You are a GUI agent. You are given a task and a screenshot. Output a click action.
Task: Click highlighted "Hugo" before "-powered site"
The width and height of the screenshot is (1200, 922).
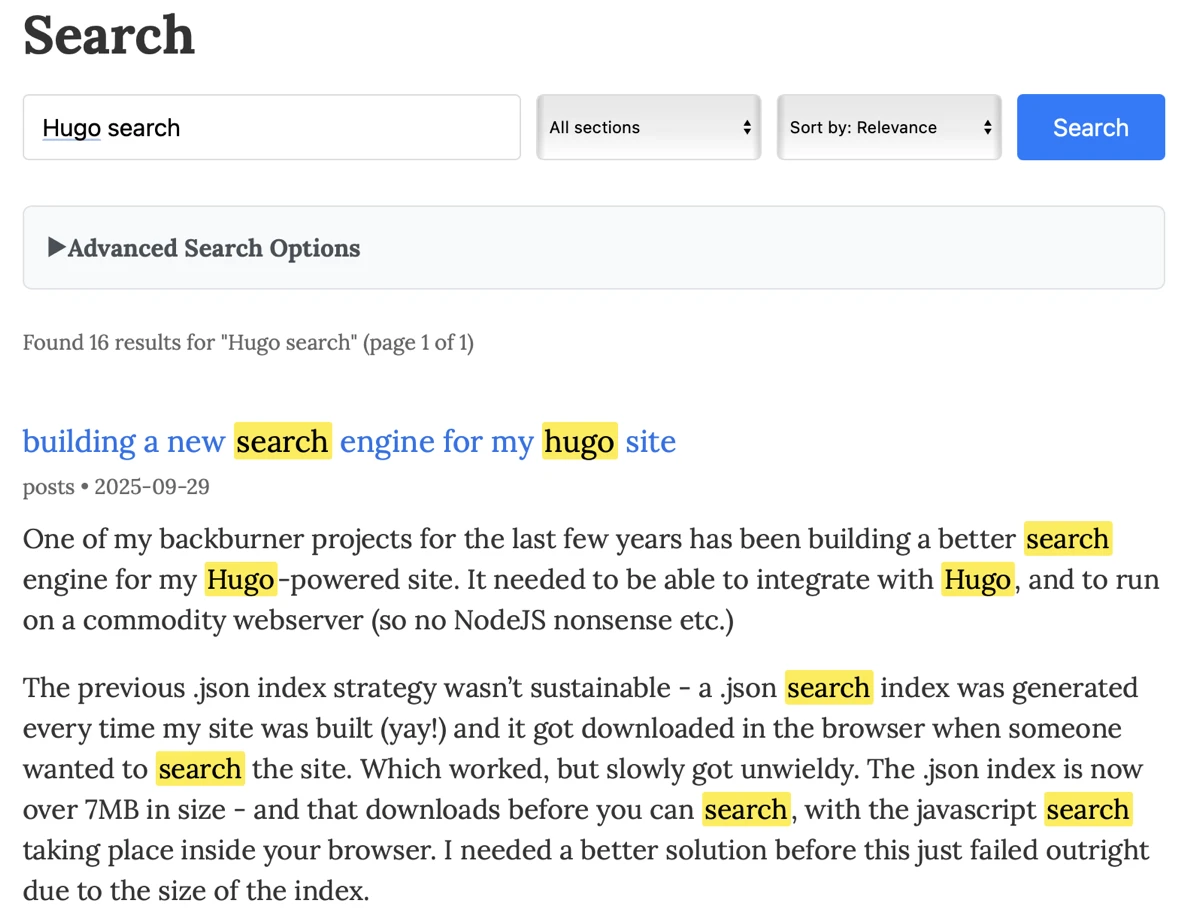point(240,580)
